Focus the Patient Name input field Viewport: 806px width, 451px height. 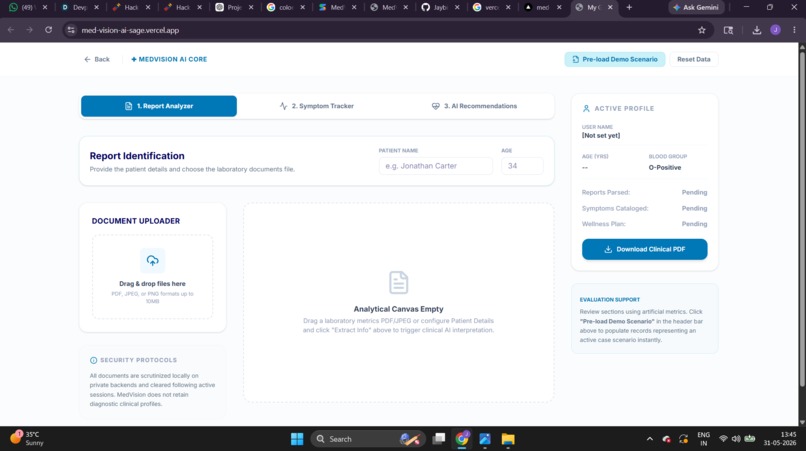[x=435, y=166]
